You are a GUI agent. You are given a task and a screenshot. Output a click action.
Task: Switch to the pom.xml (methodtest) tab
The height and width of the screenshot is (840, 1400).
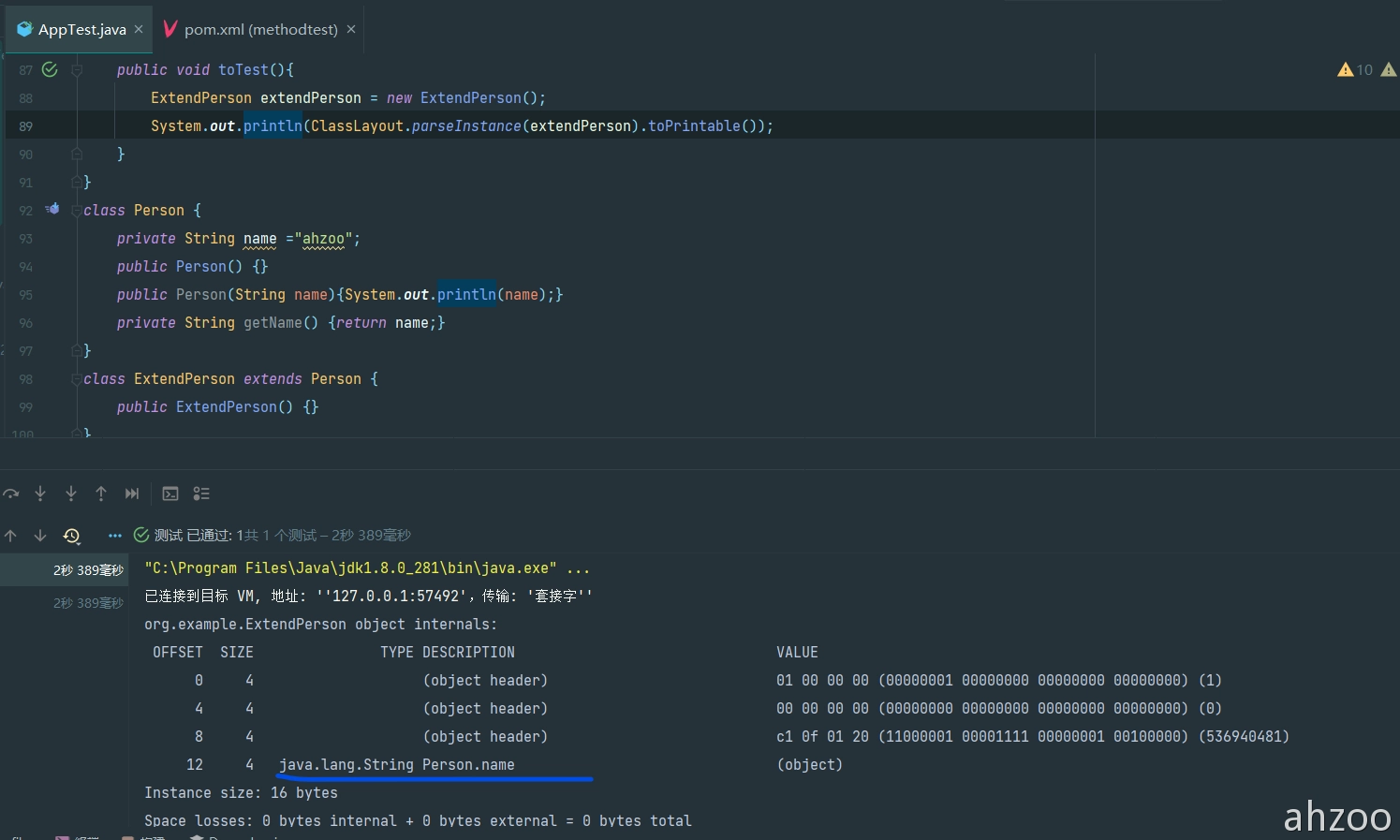point(259,29)
